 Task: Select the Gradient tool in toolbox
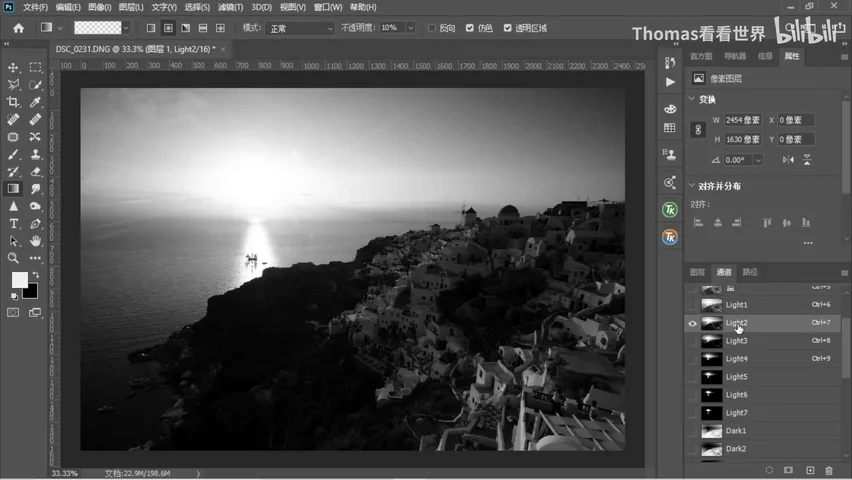(x=13, y=189)
